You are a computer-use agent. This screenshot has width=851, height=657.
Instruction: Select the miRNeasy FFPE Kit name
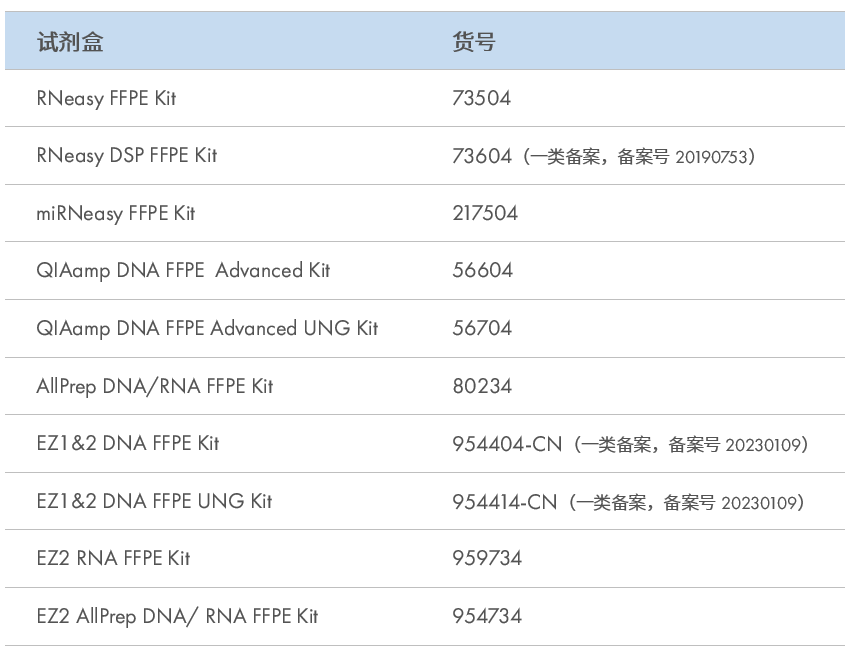coord(115,213)
